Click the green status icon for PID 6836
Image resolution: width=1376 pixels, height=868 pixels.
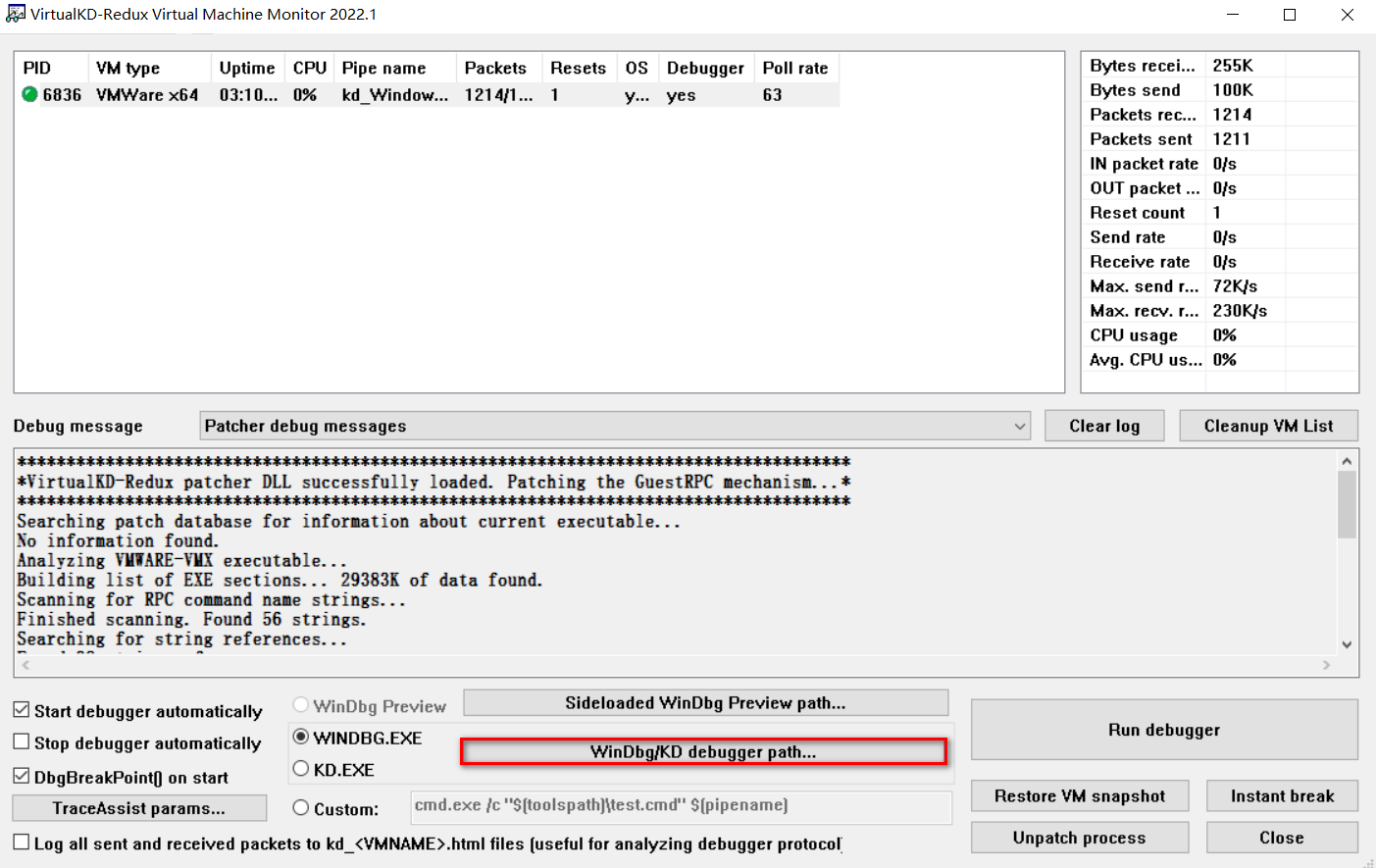click(29, 94)
